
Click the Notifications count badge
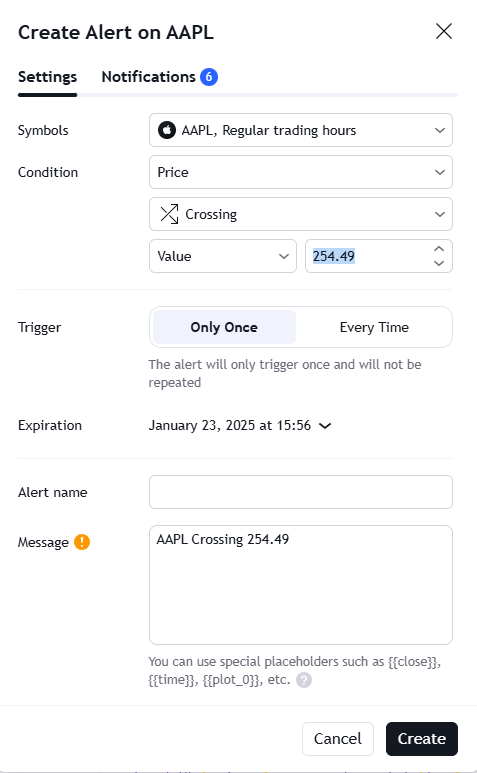click(x=209, y=77)
